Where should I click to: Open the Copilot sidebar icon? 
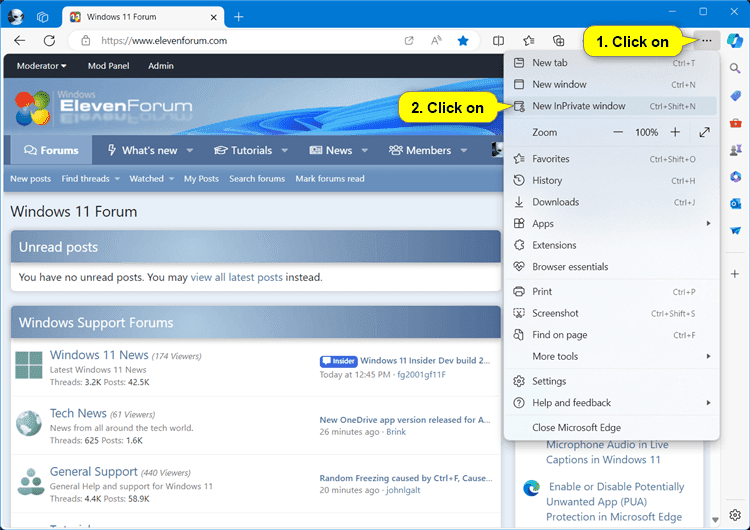point(735,41)
